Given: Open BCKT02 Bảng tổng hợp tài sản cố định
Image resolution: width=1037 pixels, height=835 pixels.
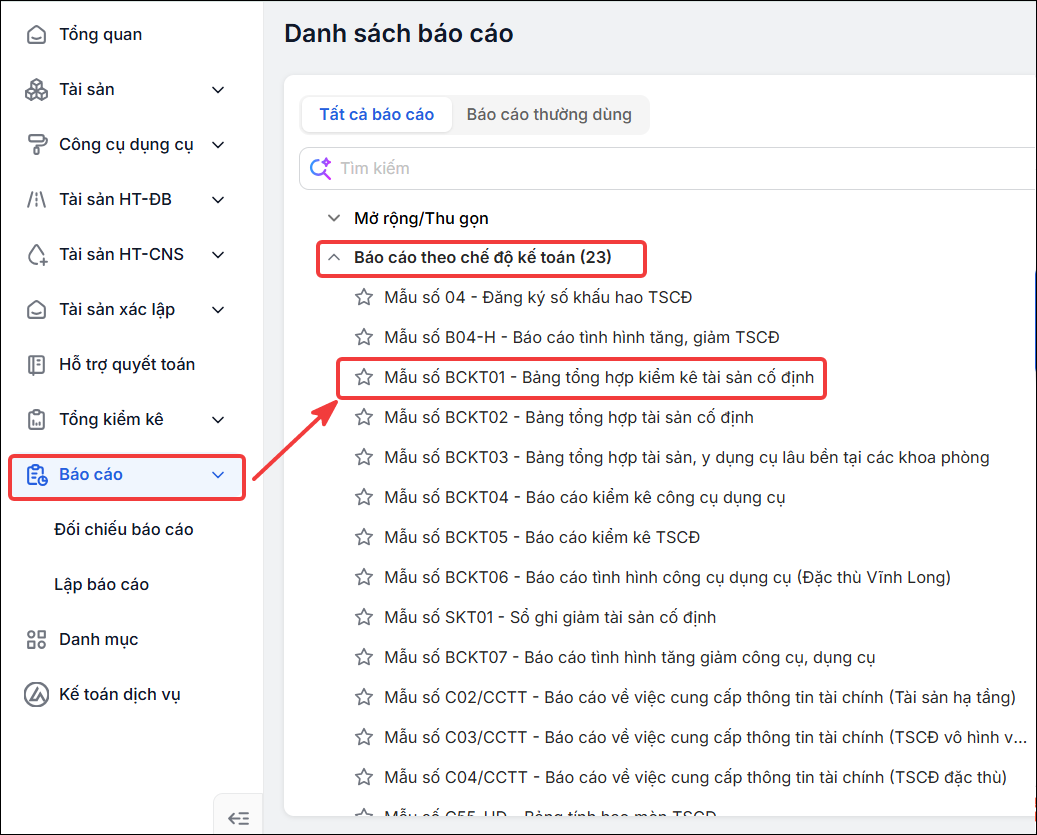Looking at the screenshot, I should pos(569,417).
